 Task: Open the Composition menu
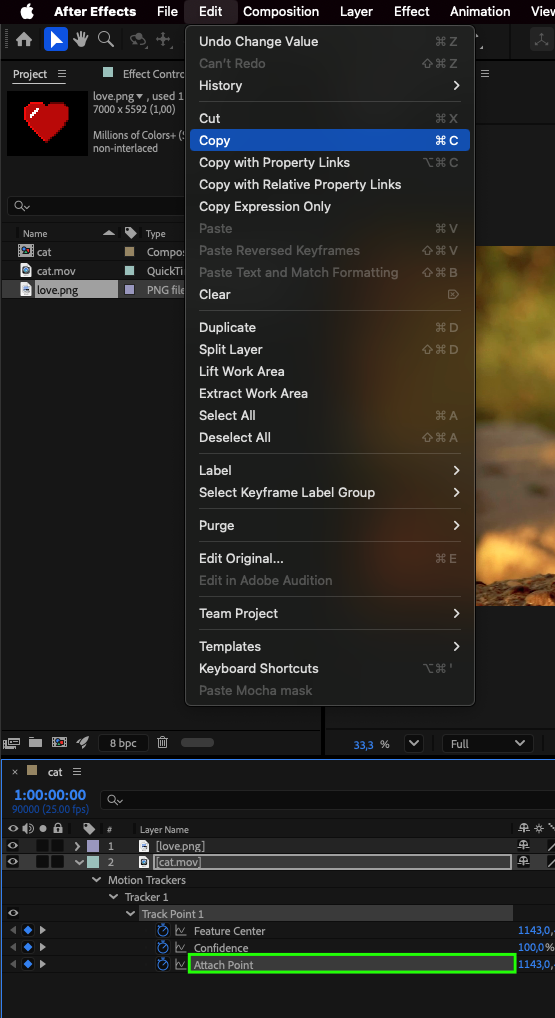pos(281,12)
